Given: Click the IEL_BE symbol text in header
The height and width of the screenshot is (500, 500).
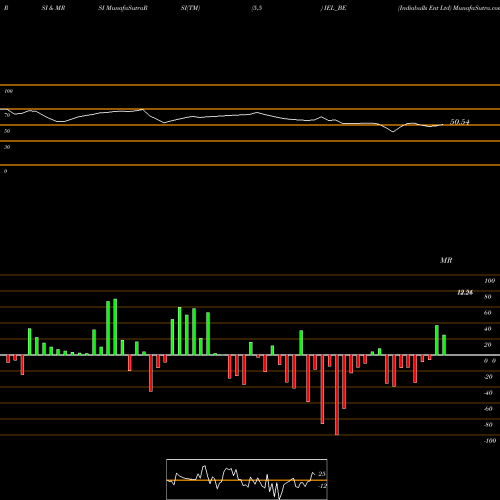Looking at the screenshot, I should [335, 8].
